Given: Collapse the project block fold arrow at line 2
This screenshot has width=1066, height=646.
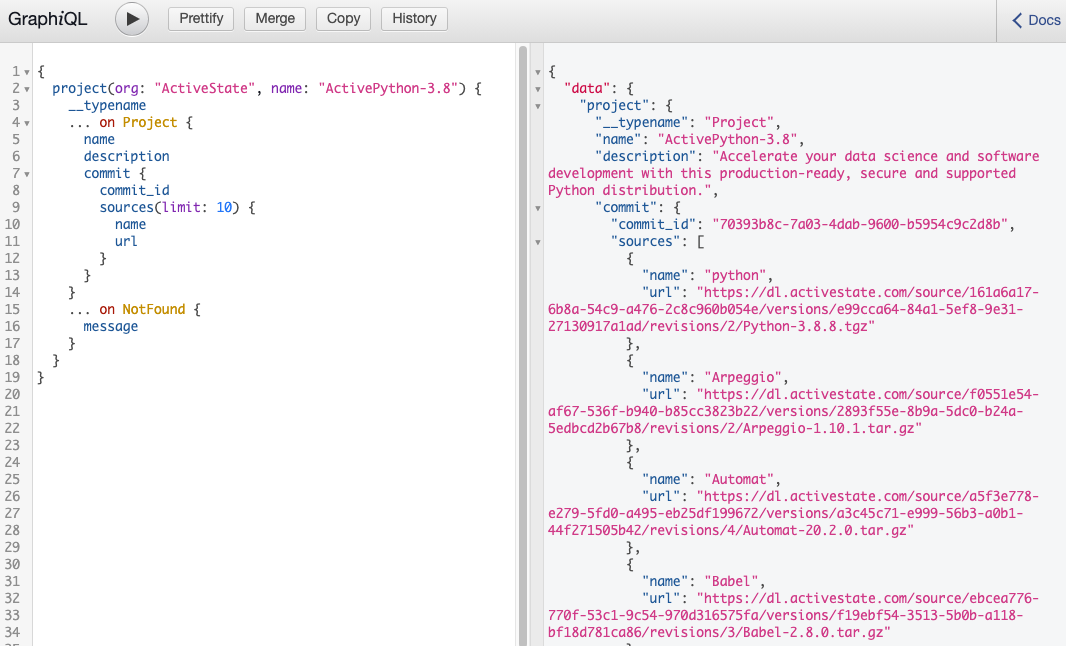Looking at the screenshot, I should 27,89.
